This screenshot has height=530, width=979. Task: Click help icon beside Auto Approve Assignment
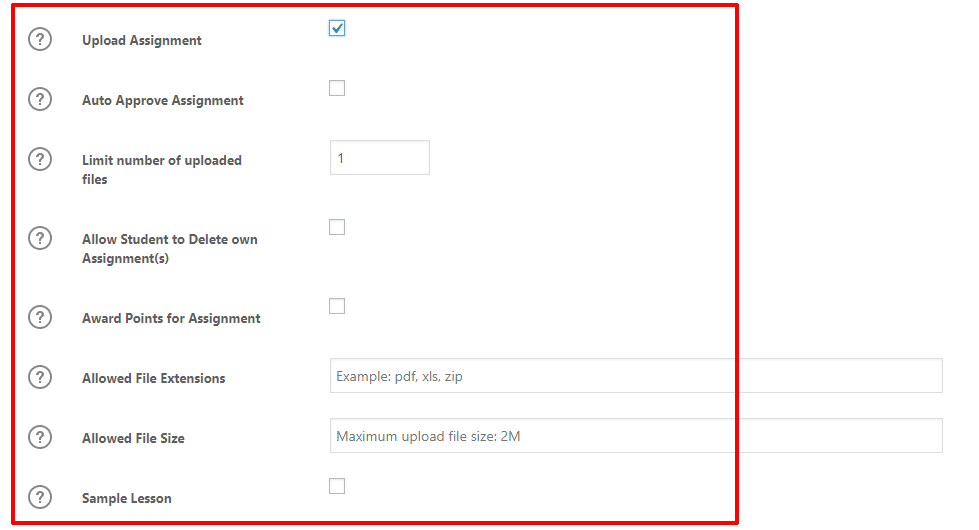tap(40, 100)
